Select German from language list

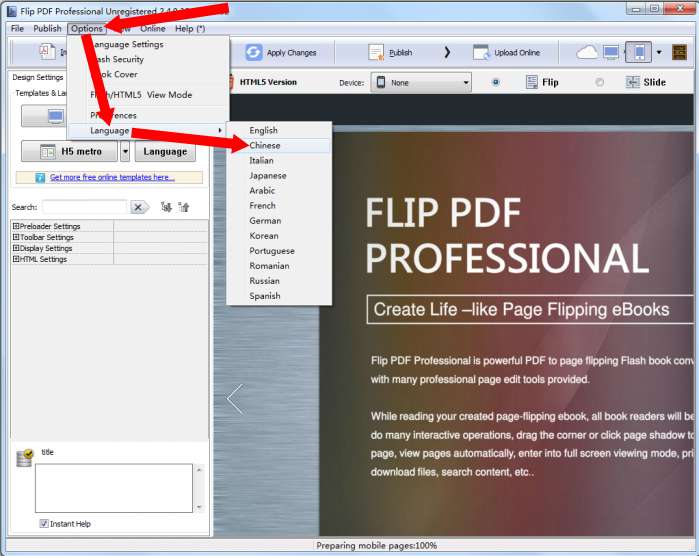pyautogui.click(x=279, y=221)
